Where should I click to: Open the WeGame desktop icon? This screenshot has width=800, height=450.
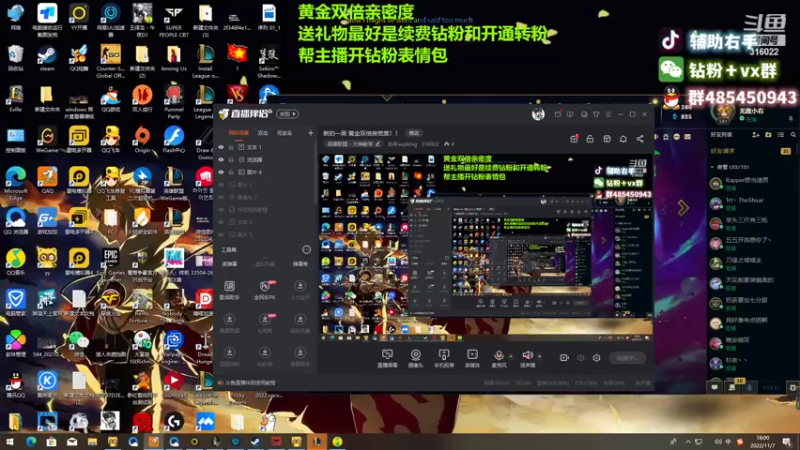[47, 140]
